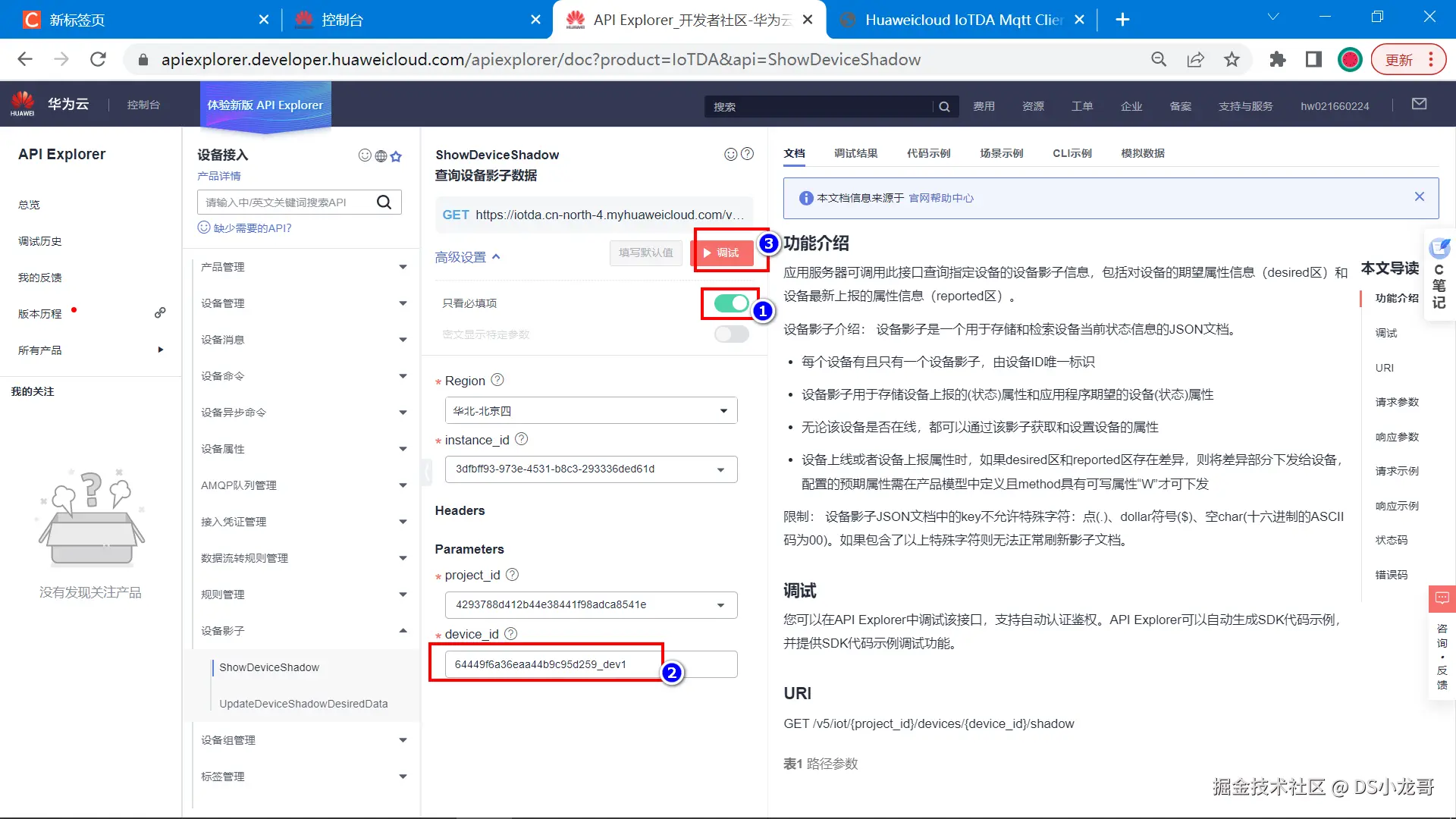Click the help icon next to Region

click(x=497, y=380)
